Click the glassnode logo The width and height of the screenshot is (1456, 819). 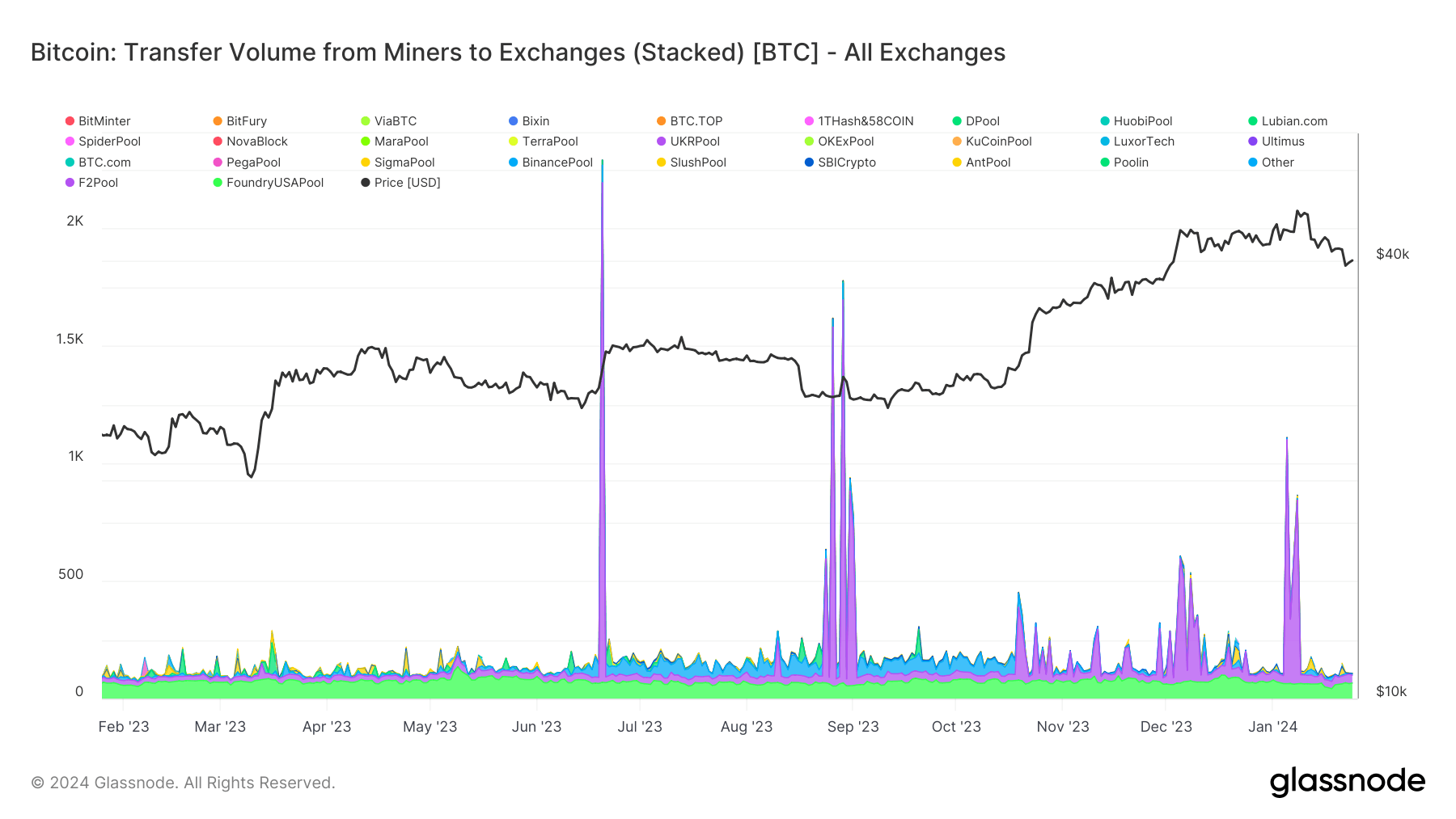(1348, 782)
